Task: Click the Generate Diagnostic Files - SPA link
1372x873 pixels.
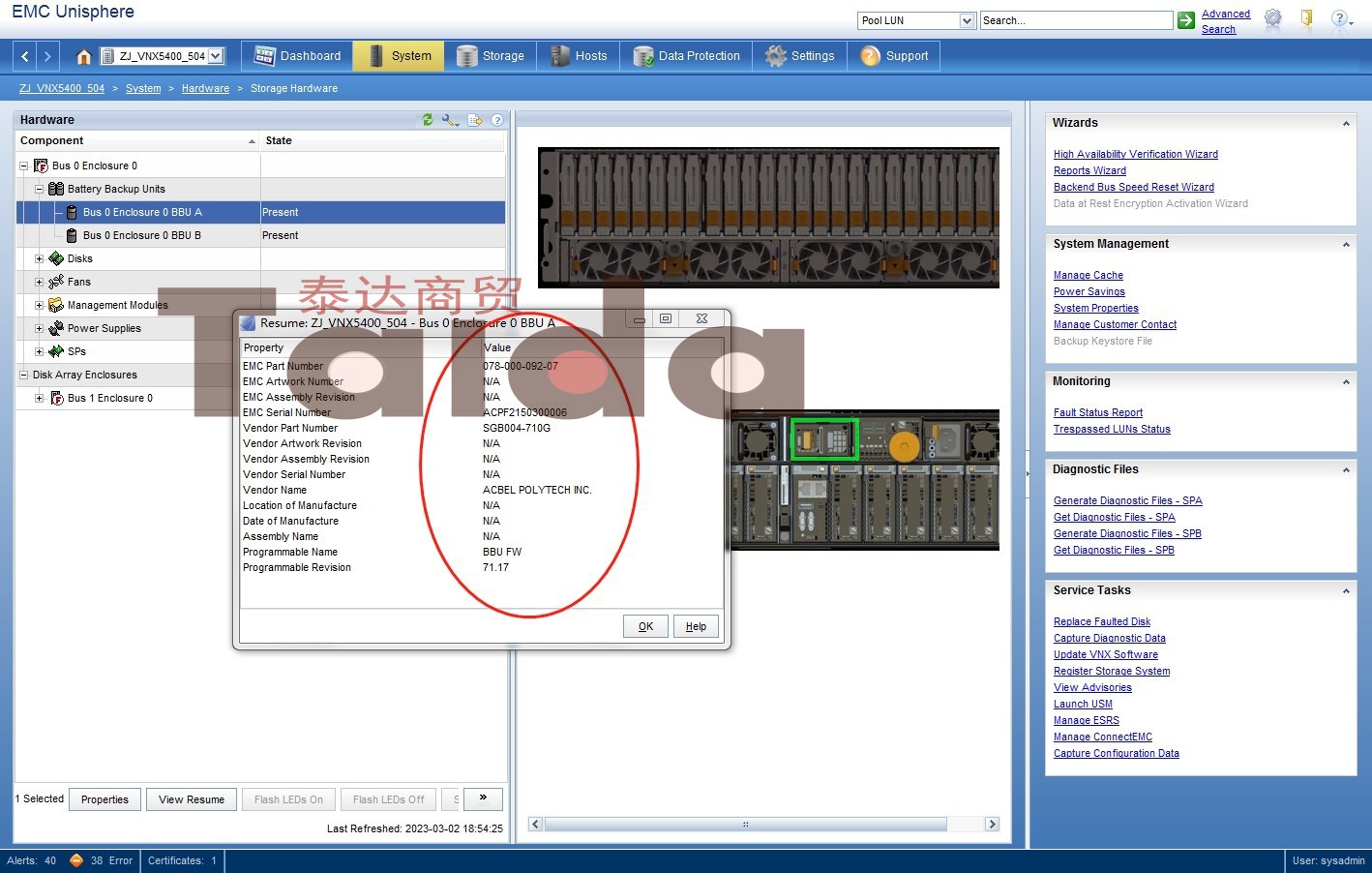Action: click(1128, 500)
